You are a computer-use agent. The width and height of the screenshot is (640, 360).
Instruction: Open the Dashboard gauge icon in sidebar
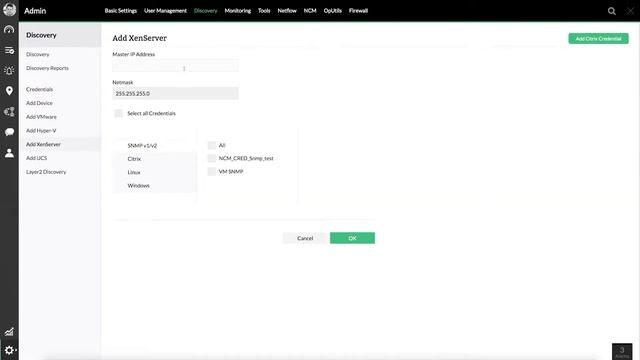(9, 30)
